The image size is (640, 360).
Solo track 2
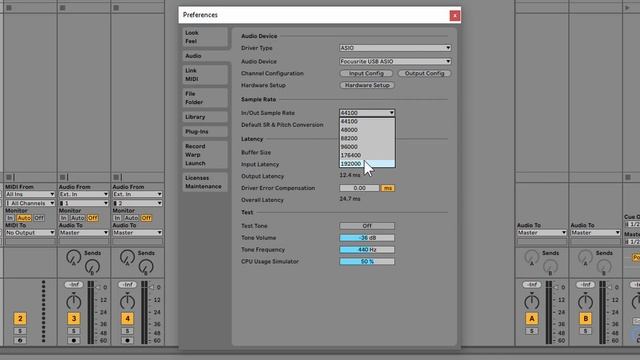[x=20, y=331]
